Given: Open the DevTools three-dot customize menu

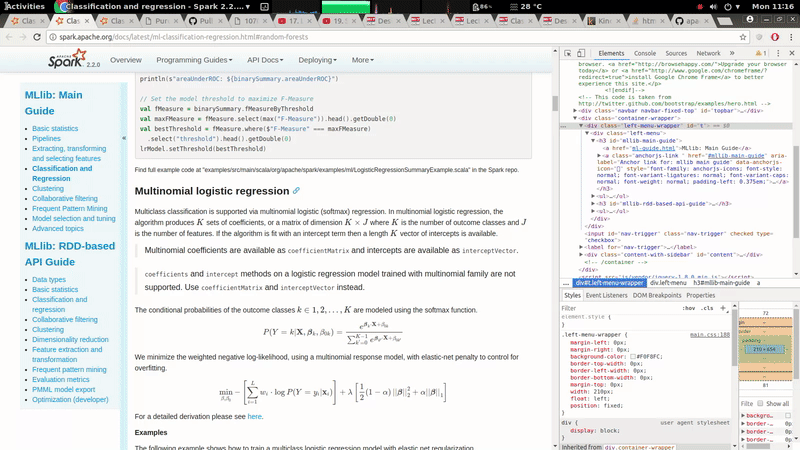Looking at the screenshot, I should [778, 53].
